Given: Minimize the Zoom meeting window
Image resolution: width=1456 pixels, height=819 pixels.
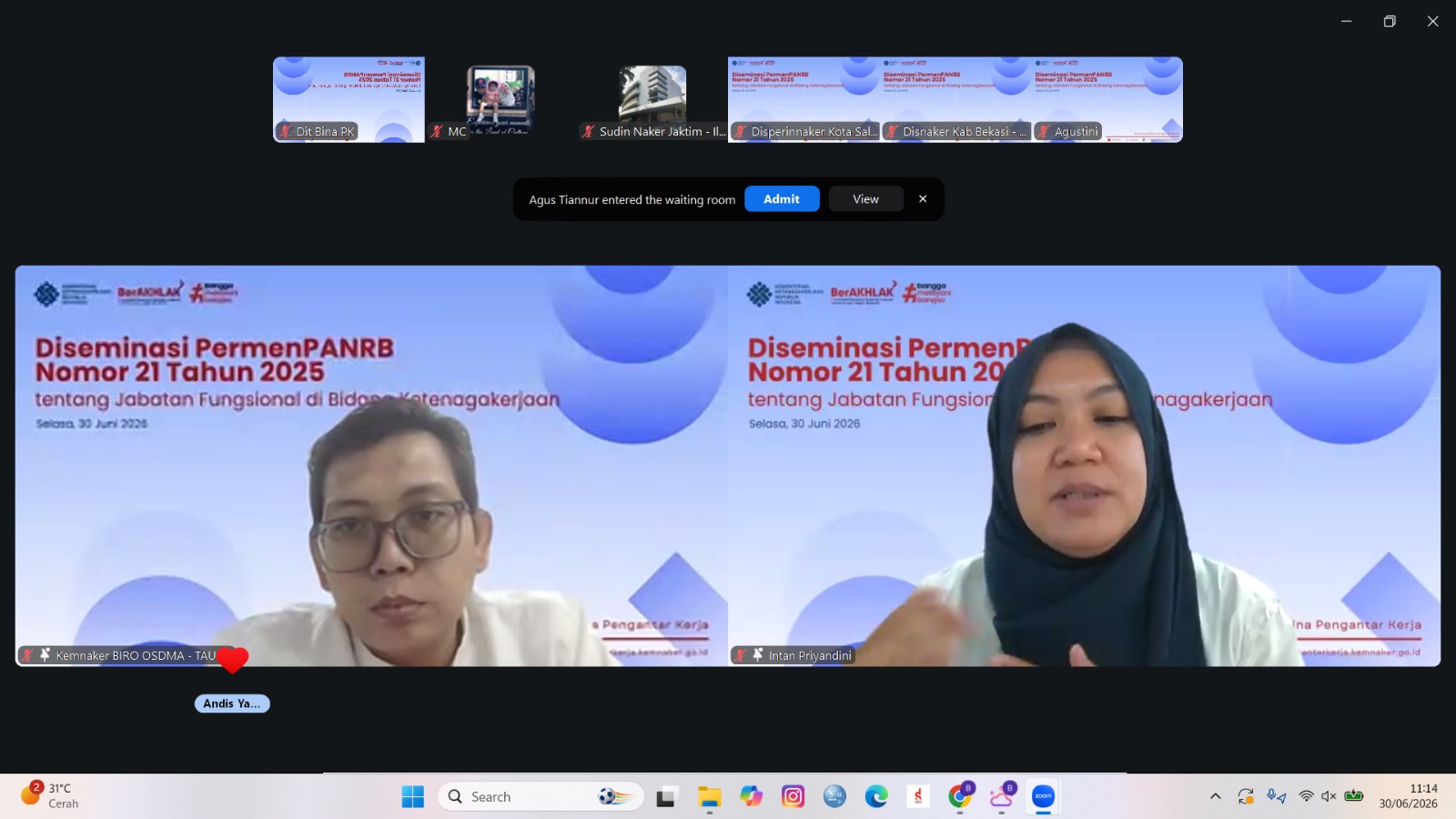Looking at the screenshot, I should point(1346,21).
